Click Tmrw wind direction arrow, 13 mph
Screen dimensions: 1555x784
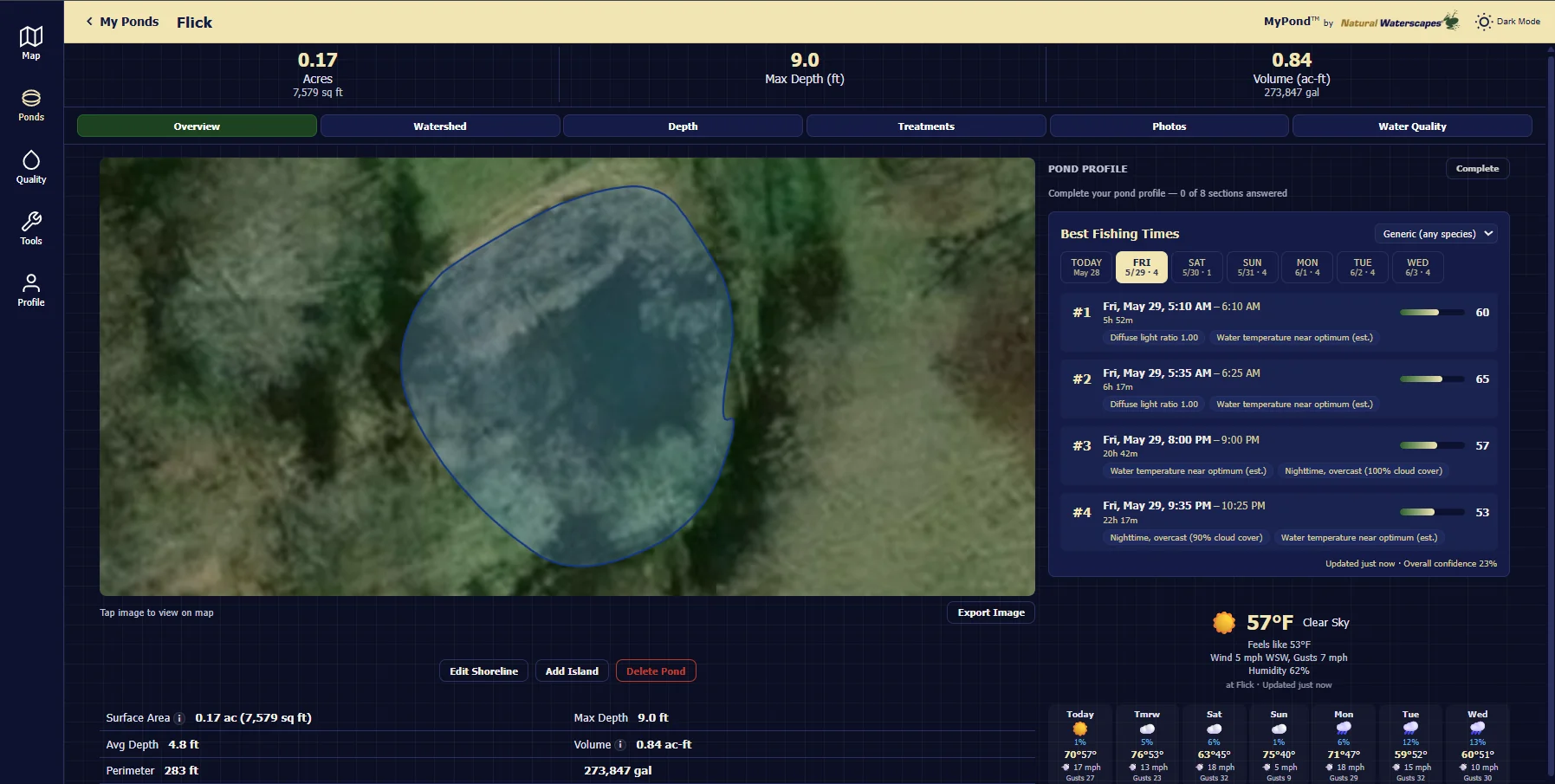pyautogui.click(x=1132, y=768)
